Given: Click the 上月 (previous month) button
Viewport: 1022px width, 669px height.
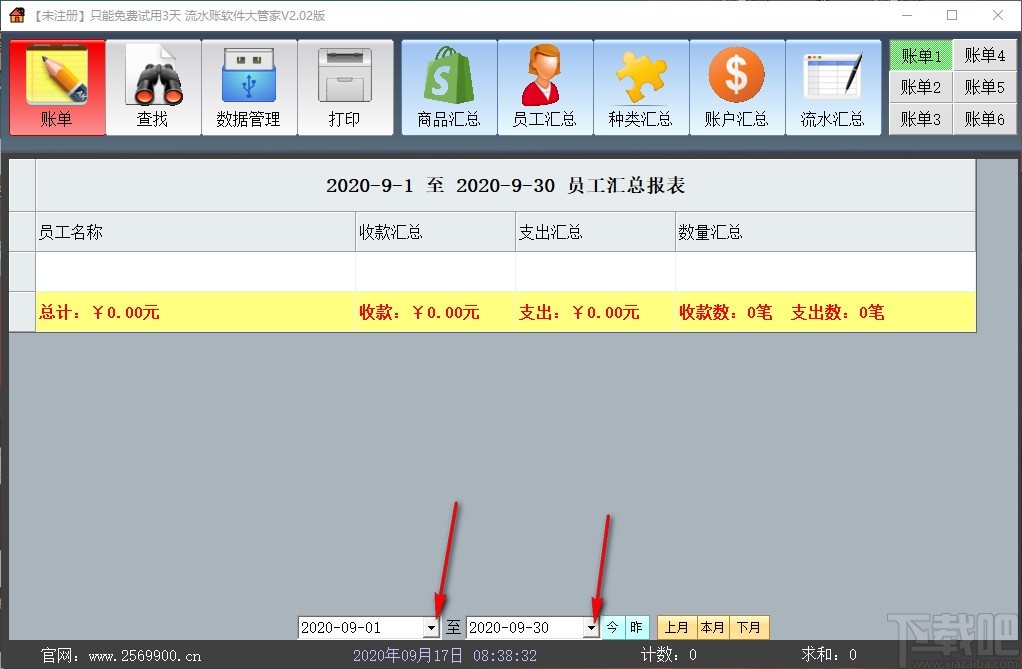Looking at the screenshot, I should tap(676, 627).
